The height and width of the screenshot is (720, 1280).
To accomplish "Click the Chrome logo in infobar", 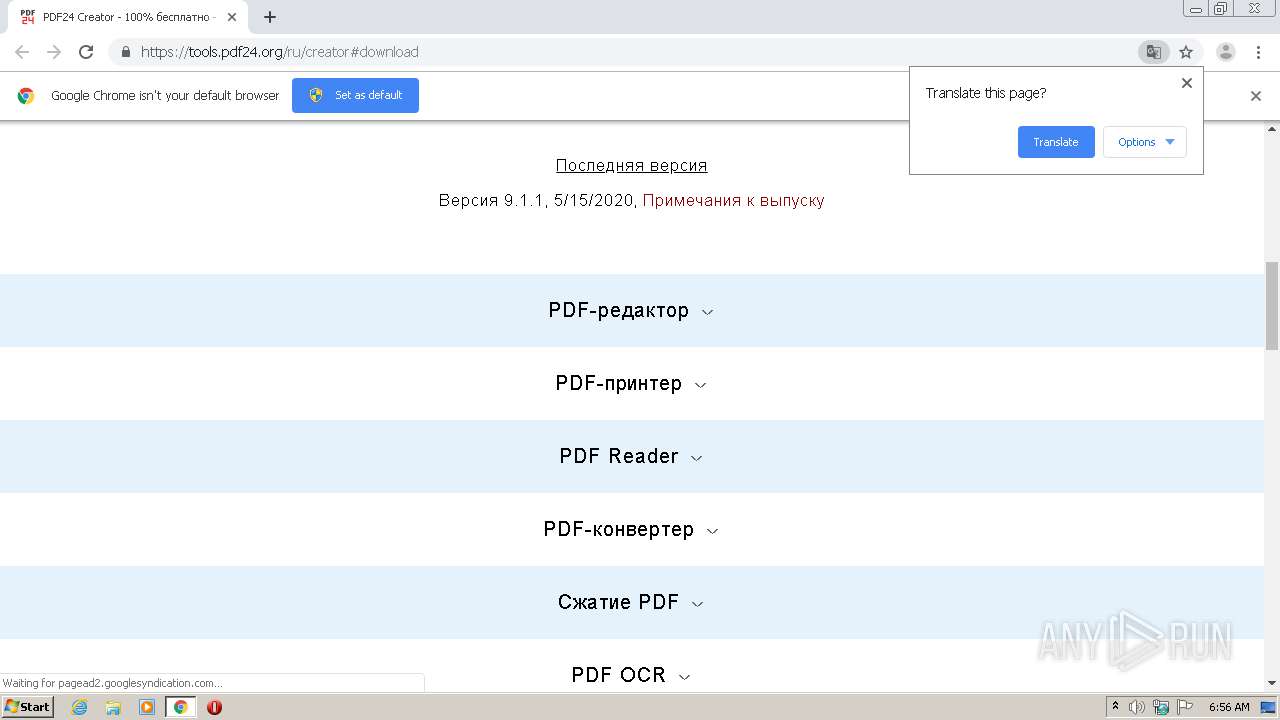I will pos(26,96).
